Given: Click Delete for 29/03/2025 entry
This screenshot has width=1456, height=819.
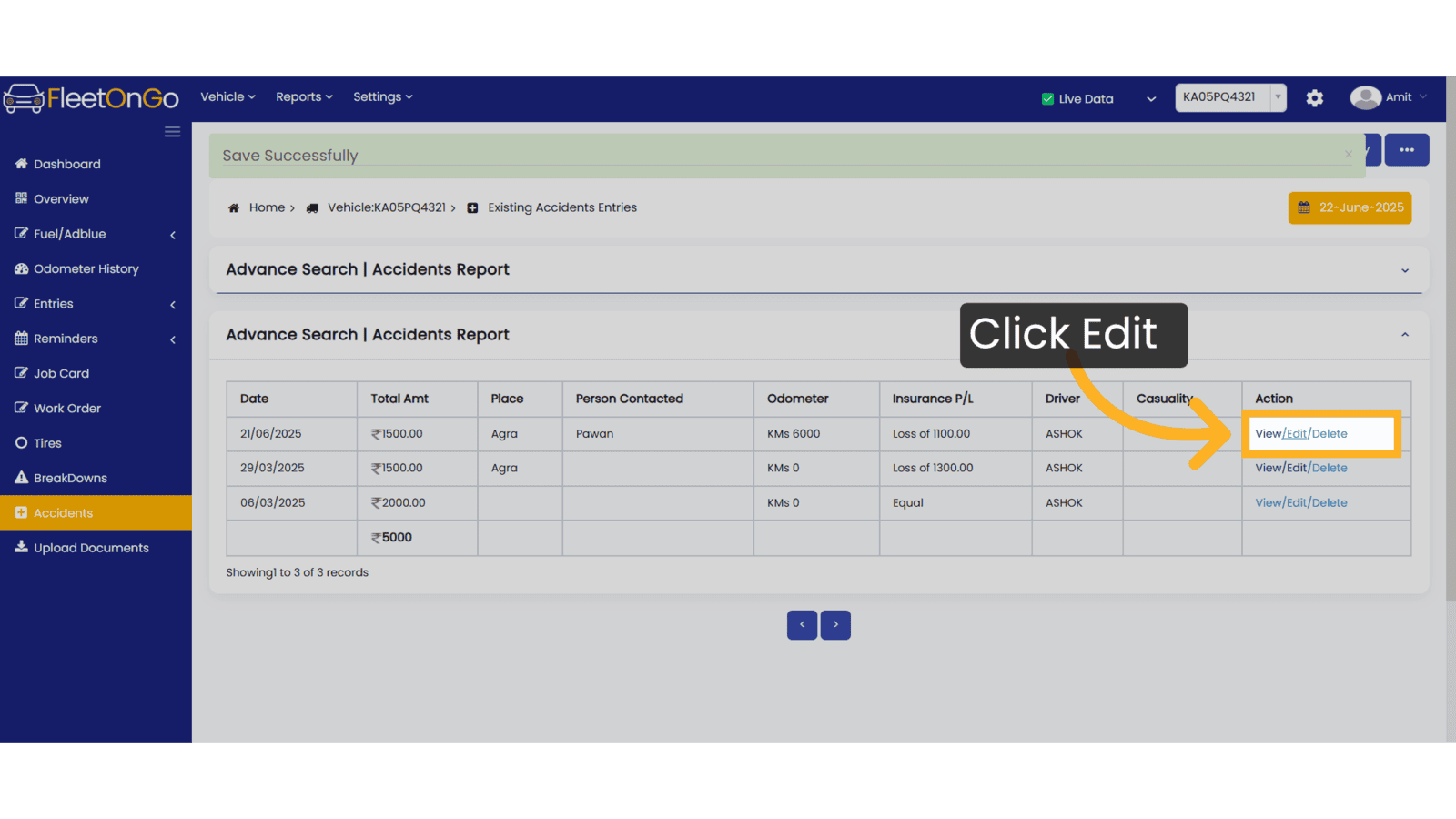Looking at the screenshot, I should [x=1330, y=469].
